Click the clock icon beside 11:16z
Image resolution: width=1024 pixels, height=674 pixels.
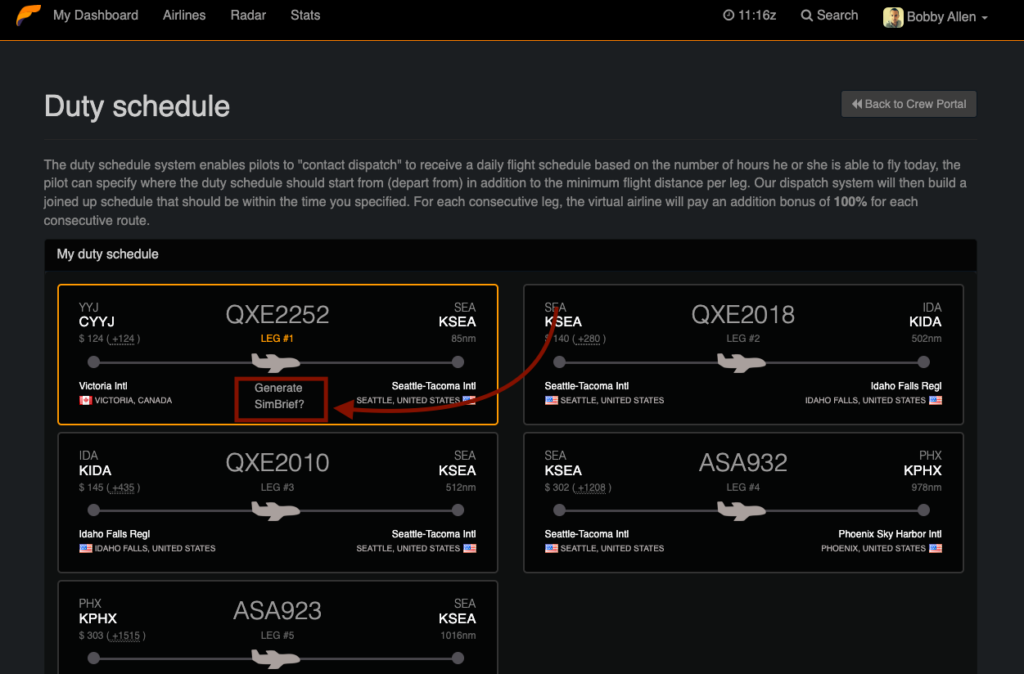(x=728, y=15)
